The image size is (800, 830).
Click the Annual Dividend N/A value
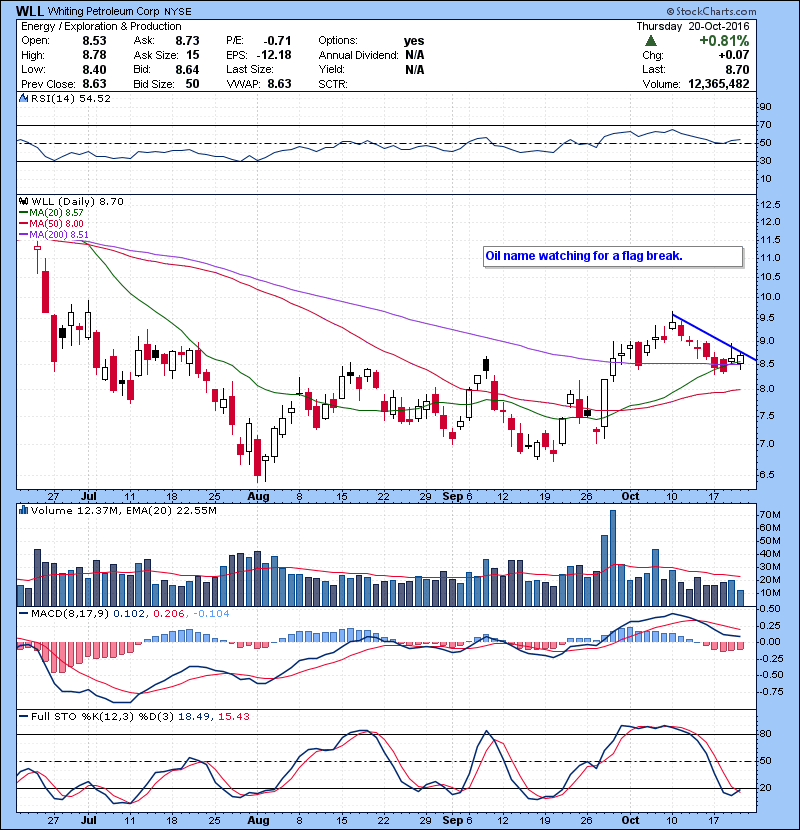pos(415,55)
